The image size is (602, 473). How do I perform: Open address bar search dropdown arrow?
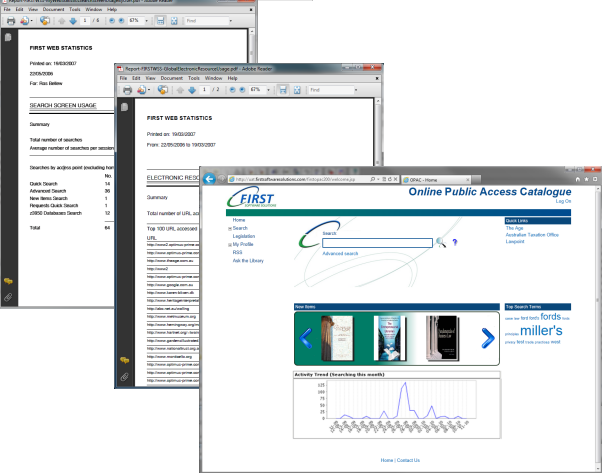378,179
